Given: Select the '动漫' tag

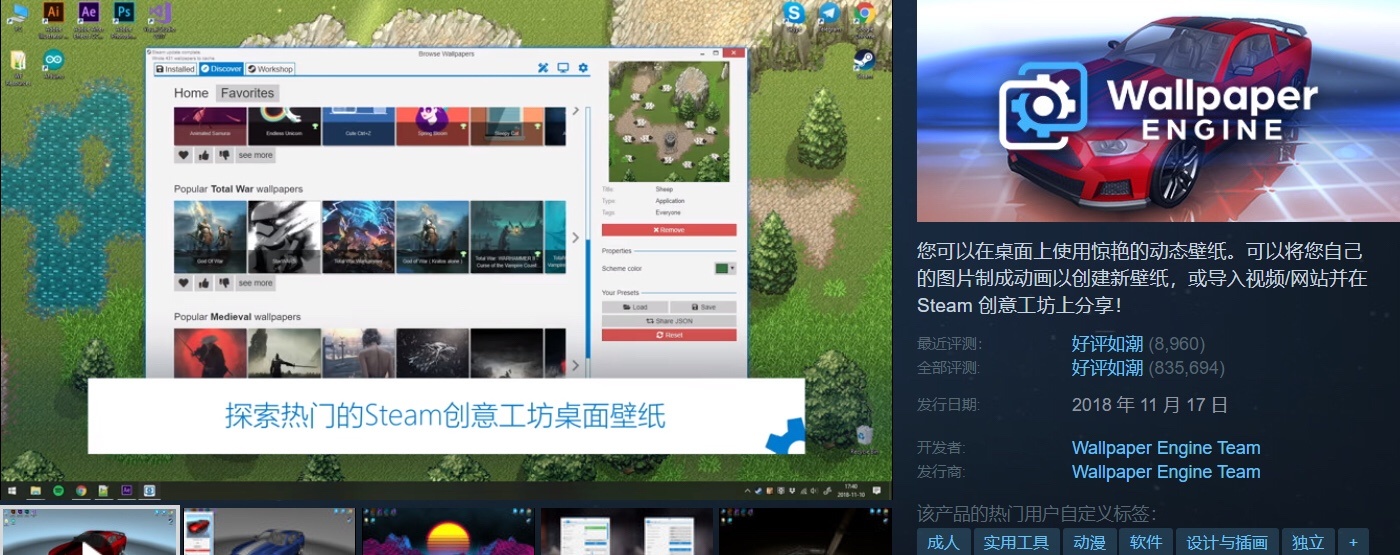Looking at the screenshot, I should point(1089,542).
